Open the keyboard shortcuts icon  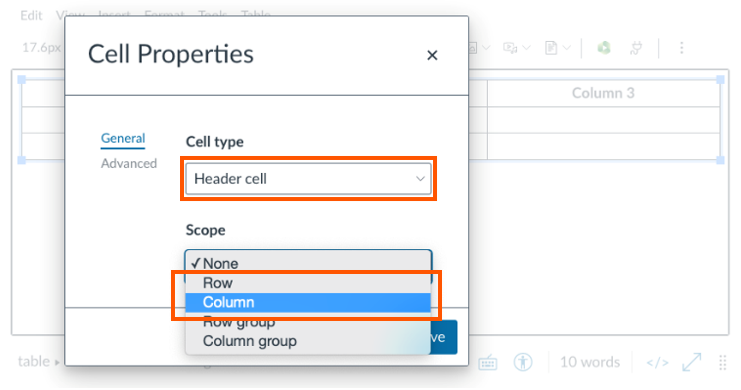[488, 363]
